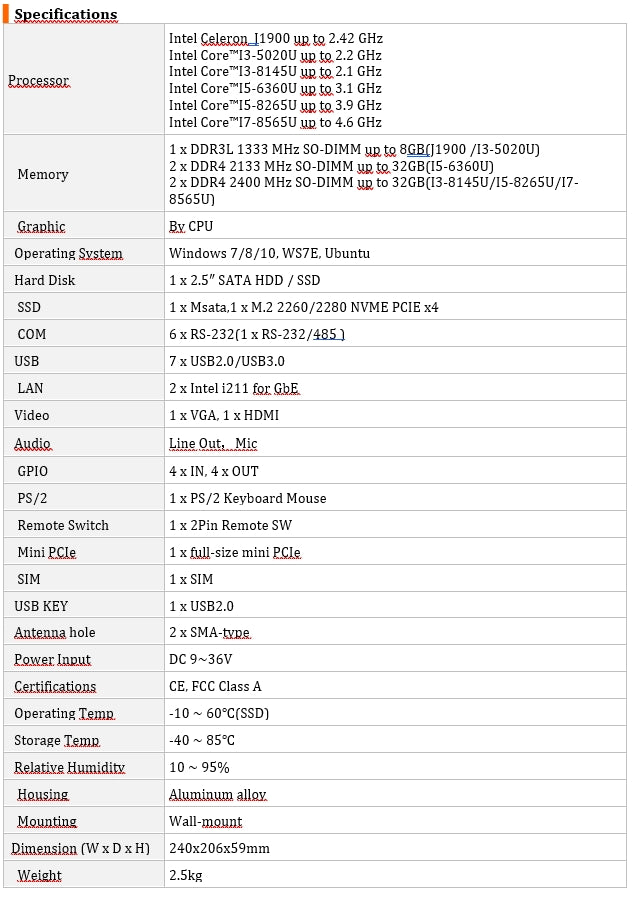Click the GPIO label cell

tap(32, 472)
